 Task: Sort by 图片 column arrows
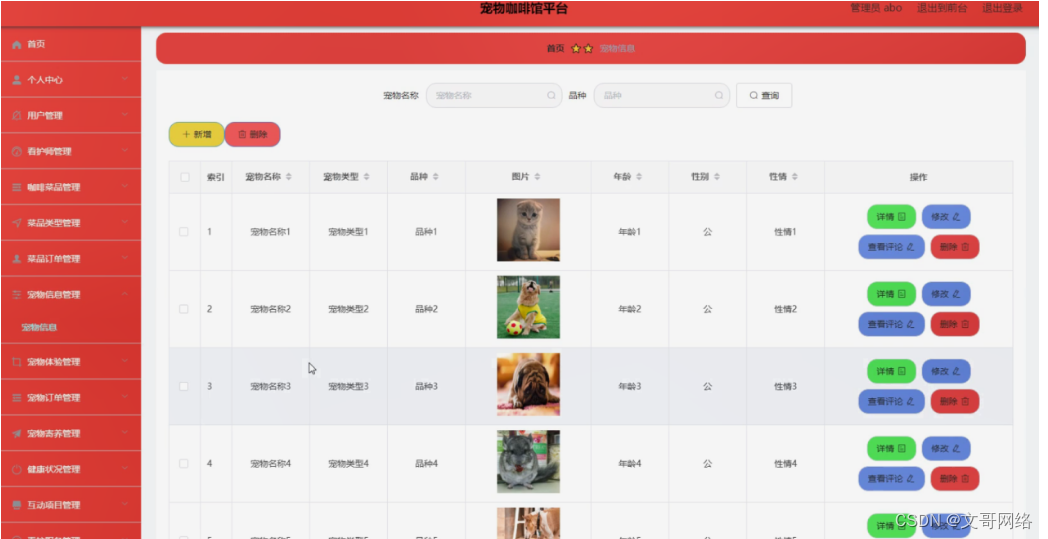coord(537,177)
